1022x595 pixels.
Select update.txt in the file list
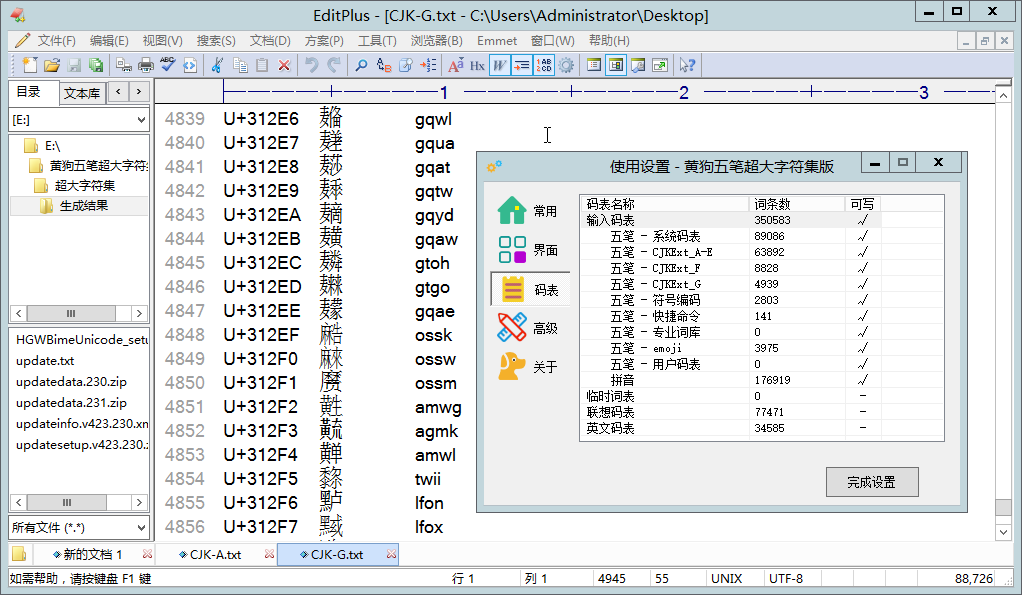pyautogui.click(x=45, y=361)
